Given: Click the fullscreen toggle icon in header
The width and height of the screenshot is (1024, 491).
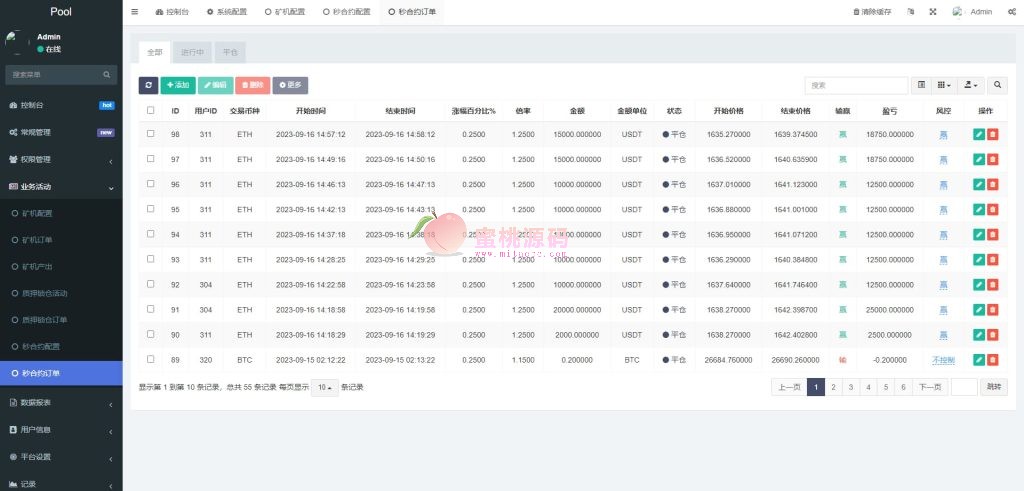Looking at the screenshot, I should point(933,12).
